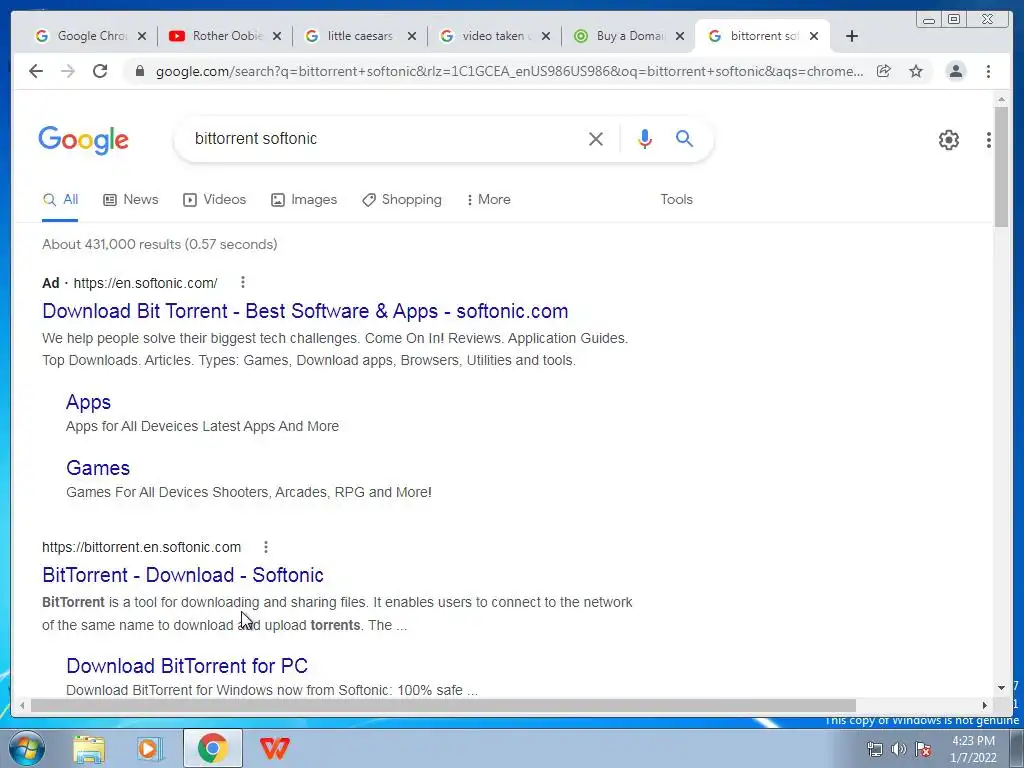
Task: Bookmark this page with the star
Action: 916,71
